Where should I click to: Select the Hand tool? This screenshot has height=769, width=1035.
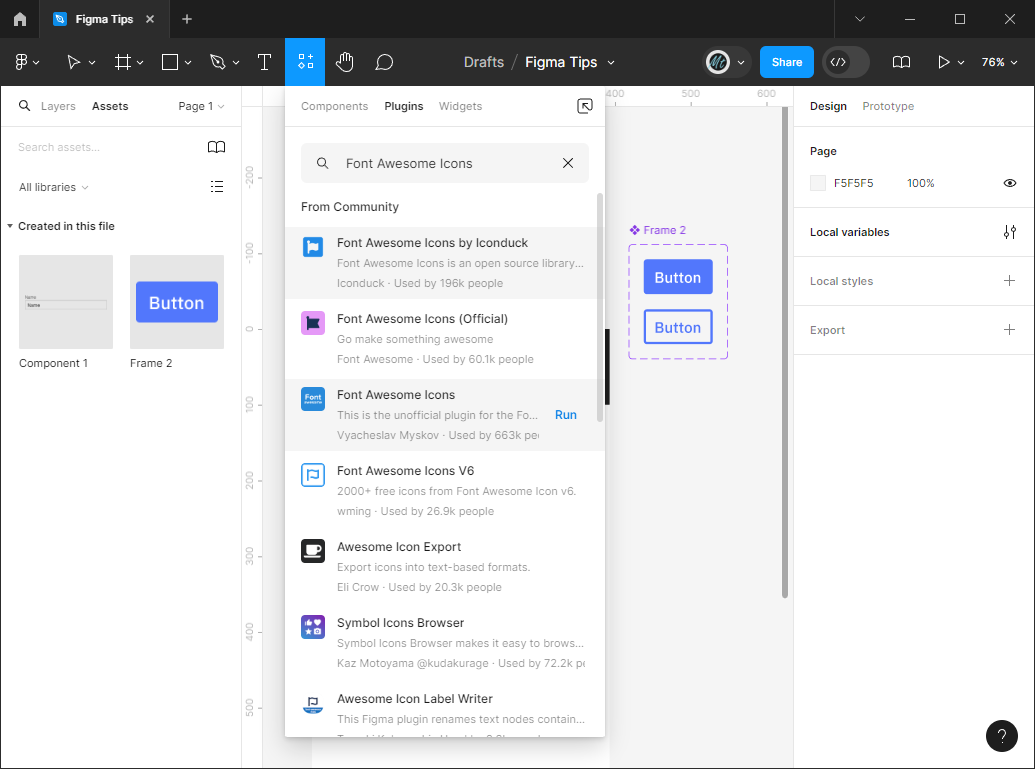pyautogui.click(x=344, y=62)
